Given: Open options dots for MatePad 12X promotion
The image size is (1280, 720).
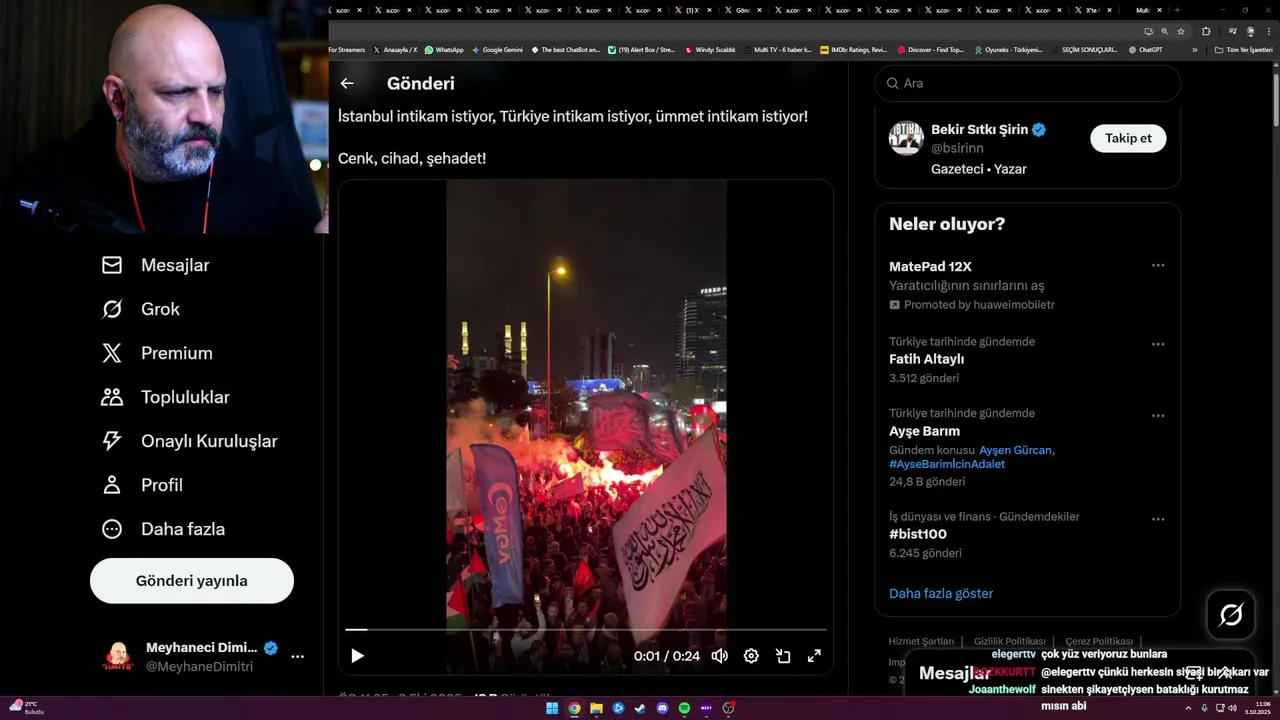Looking at the screenshot, I should (x=1158, y=266).
